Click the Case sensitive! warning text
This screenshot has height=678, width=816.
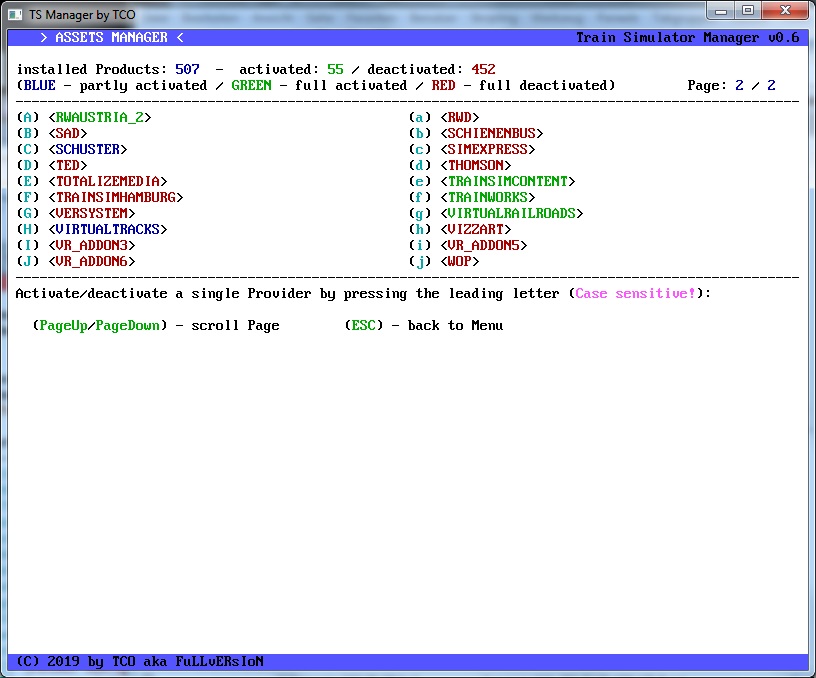click(x=635, y=294)
